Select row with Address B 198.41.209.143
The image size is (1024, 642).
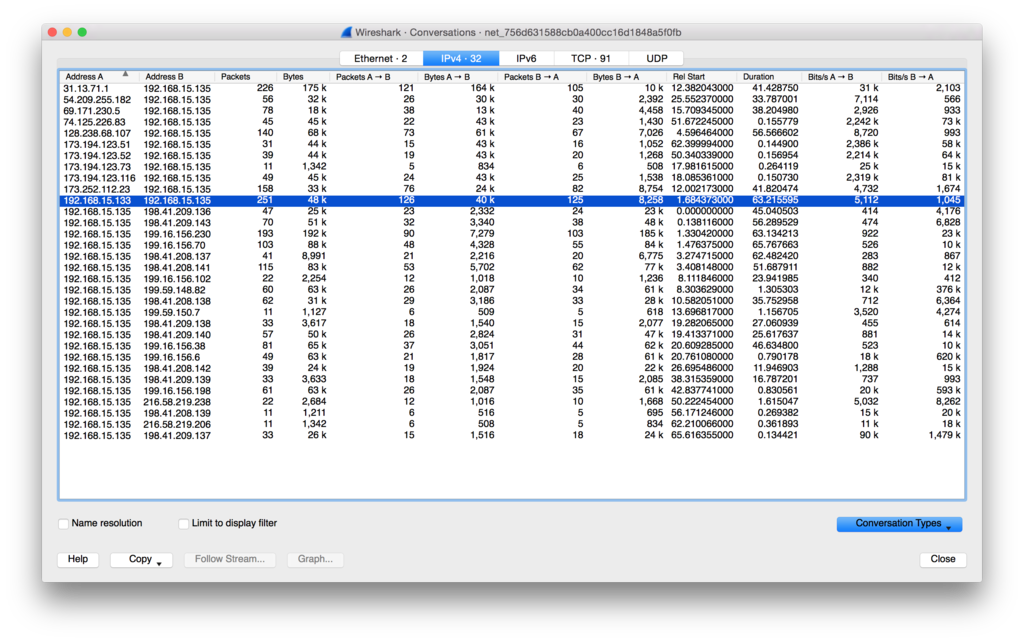click(x=512, y=222)
